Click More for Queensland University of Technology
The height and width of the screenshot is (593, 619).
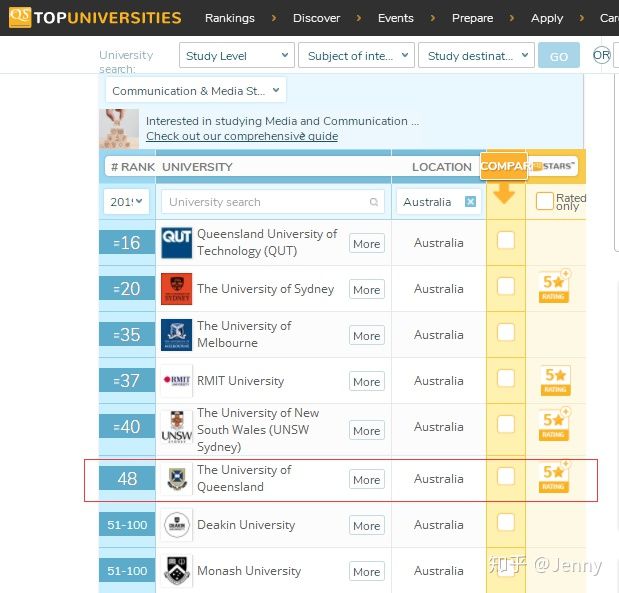367,244
